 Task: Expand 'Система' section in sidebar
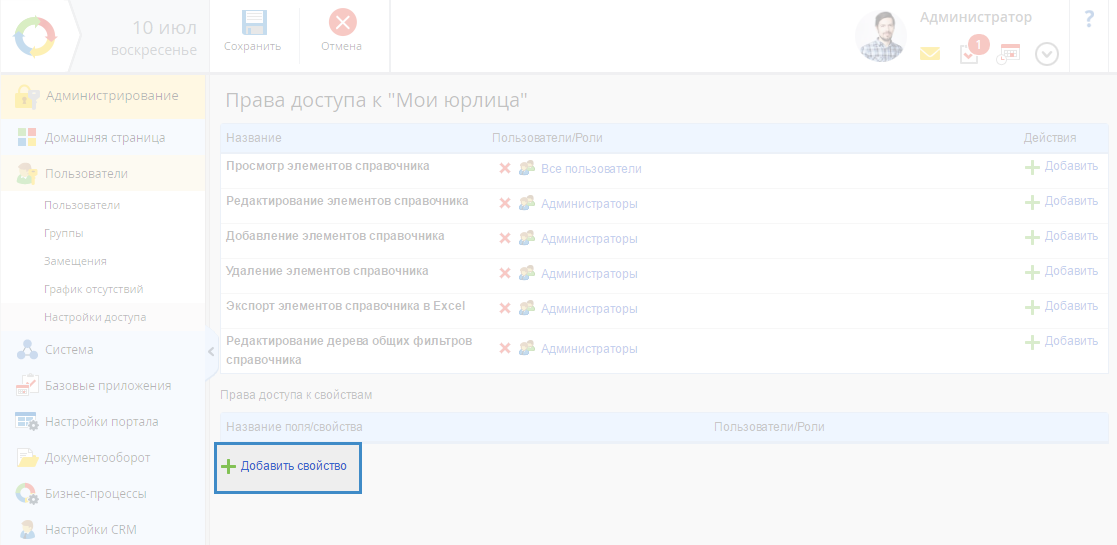[x=69, y=350]
